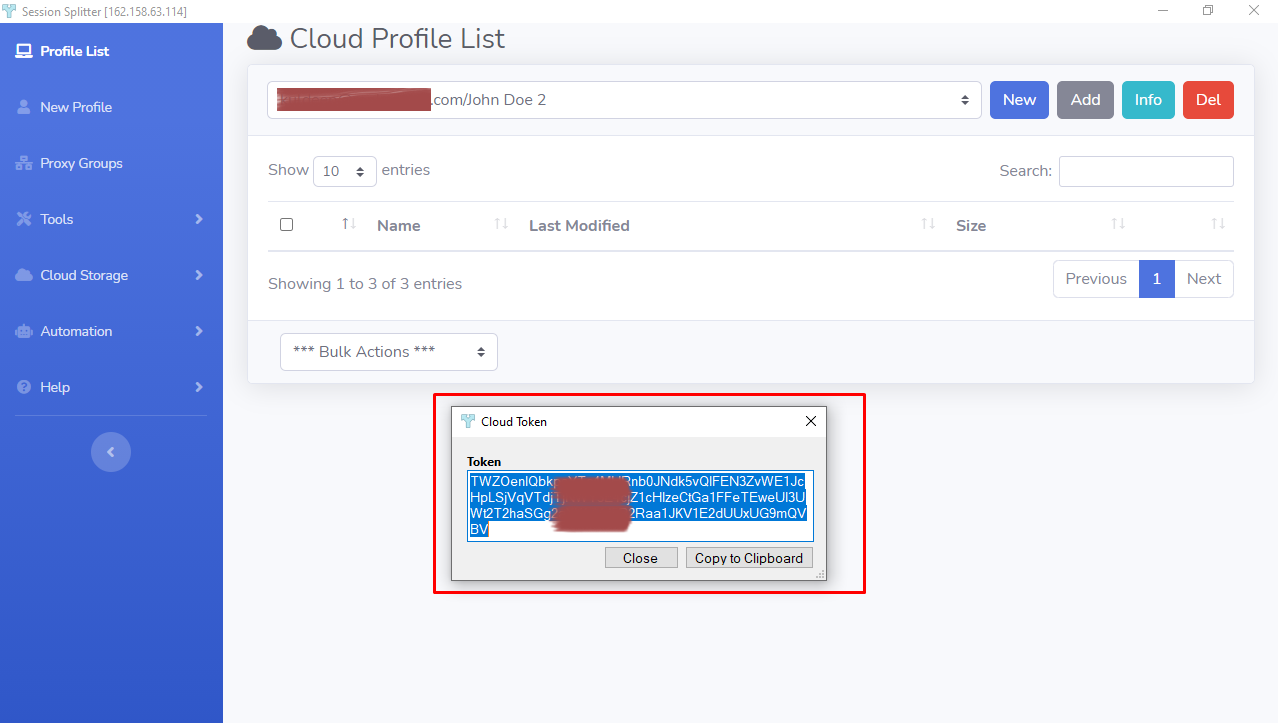The width and height of the screenshot is (1278, 723).
Task: Click the laptop icon beside Profile List
Action: click(24, 51)
